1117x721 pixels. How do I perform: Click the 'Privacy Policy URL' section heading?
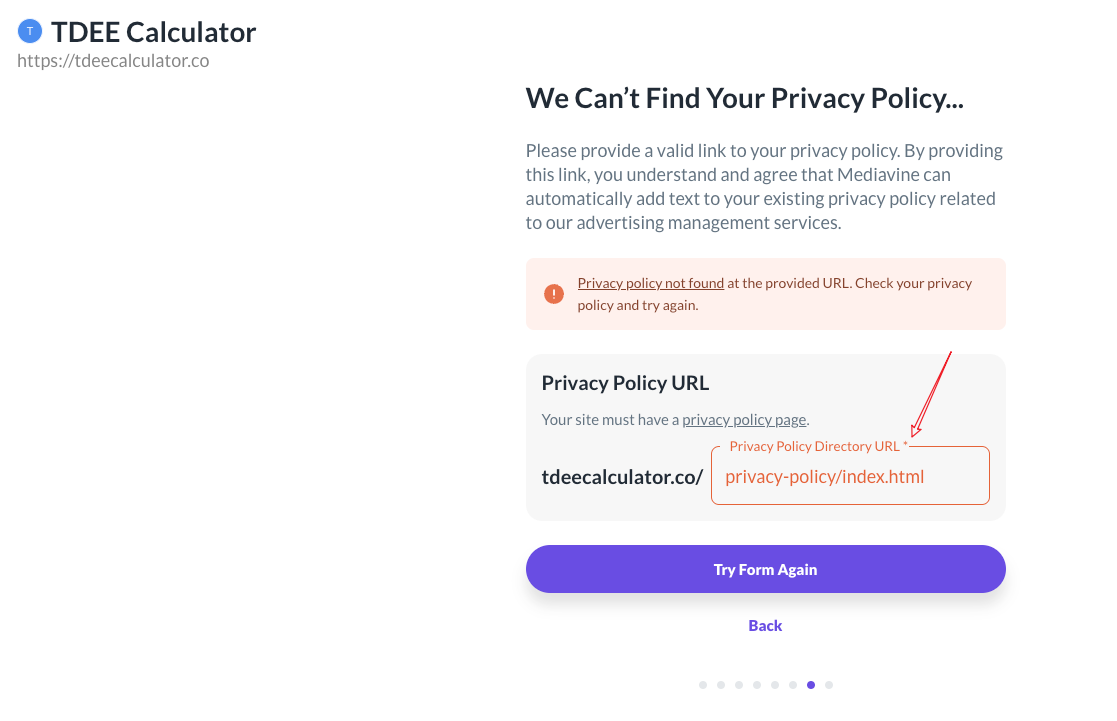point(625,383)
